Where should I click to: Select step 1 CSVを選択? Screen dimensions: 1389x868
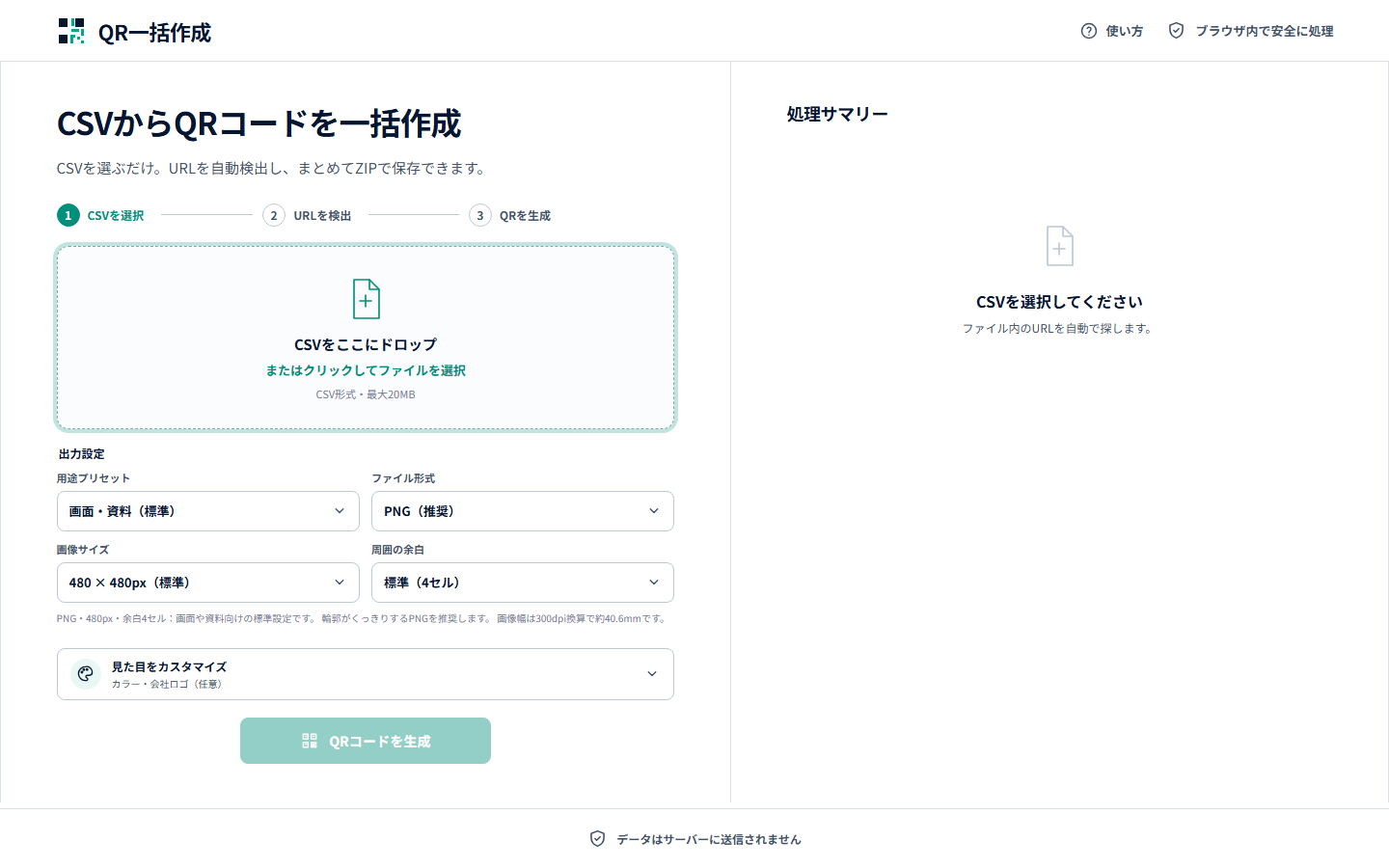point(101,215)
